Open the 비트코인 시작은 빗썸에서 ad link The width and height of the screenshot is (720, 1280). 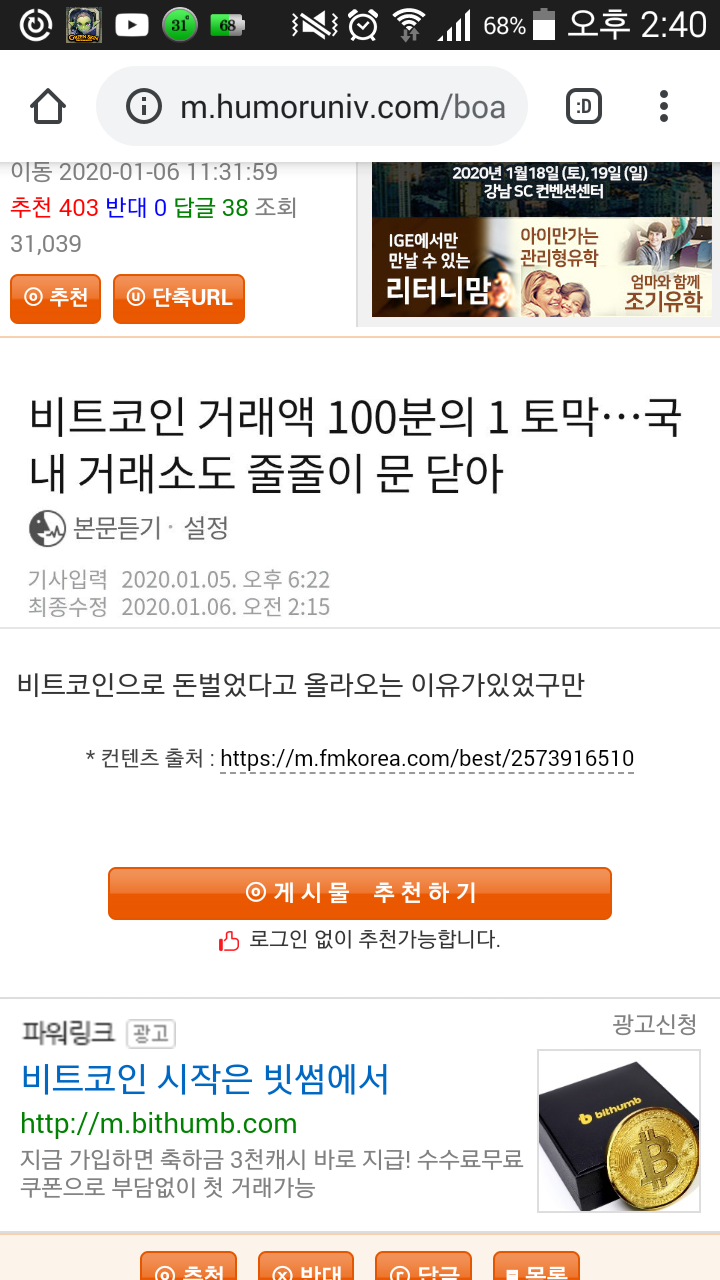click(205, 1079)
